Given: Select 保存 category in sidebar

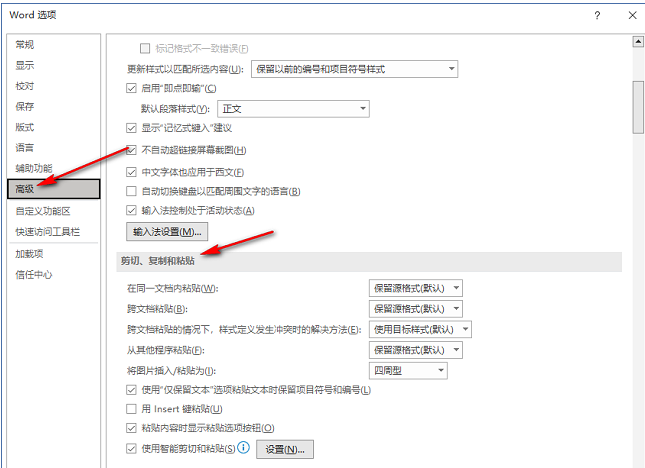Looking at the screenshot, I should click(53, 107).
